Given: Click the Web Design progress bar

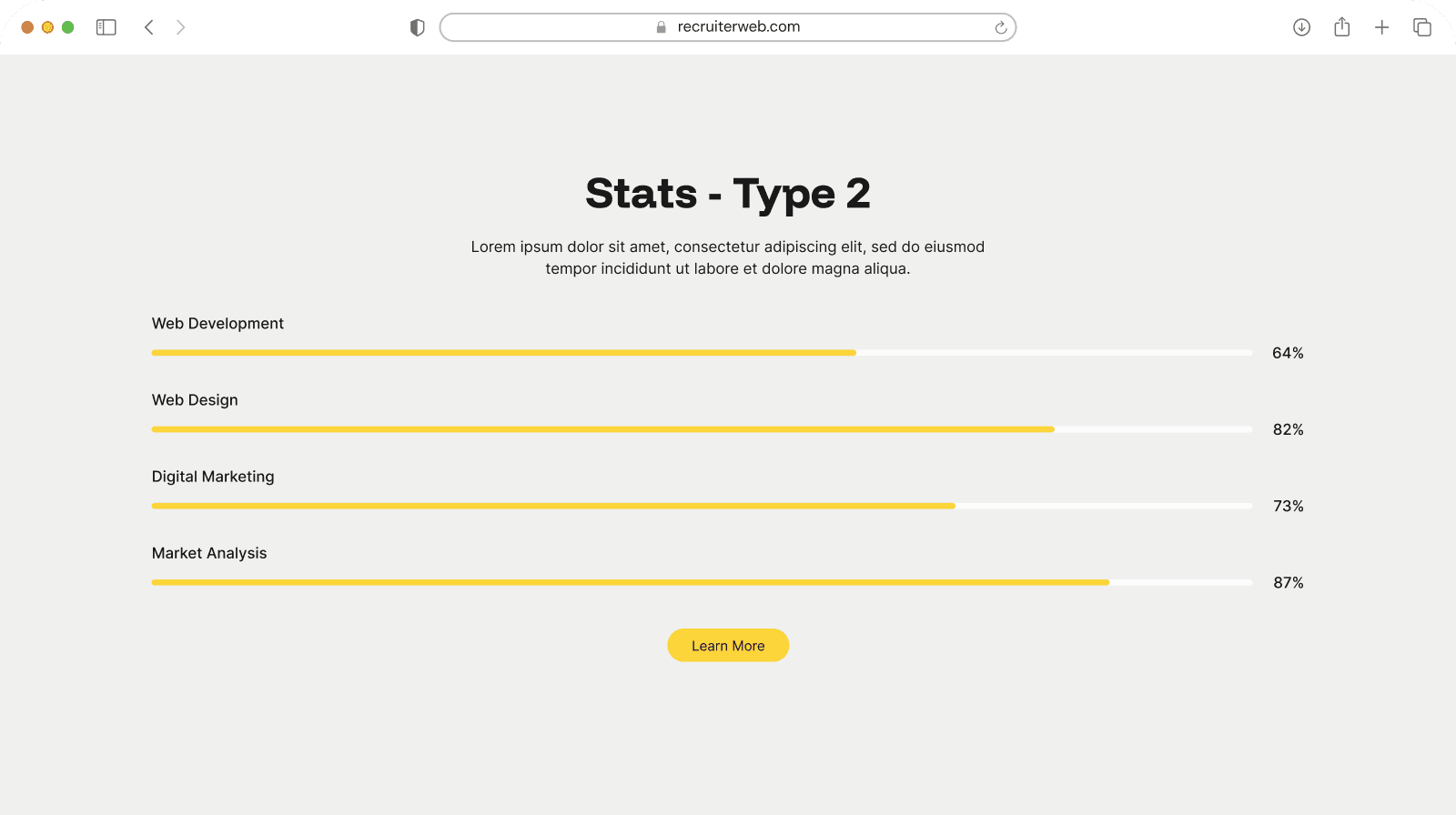Looking at the screenshot, I should pyautogui.click(x=701, y=429).
